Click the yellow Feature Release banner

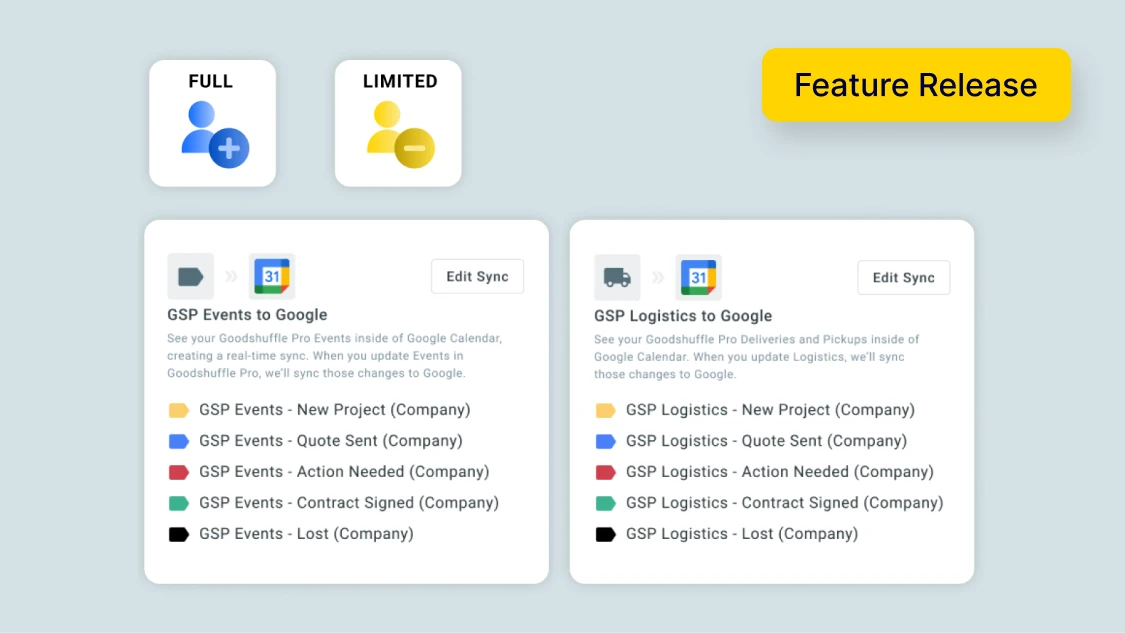[916, 85]
